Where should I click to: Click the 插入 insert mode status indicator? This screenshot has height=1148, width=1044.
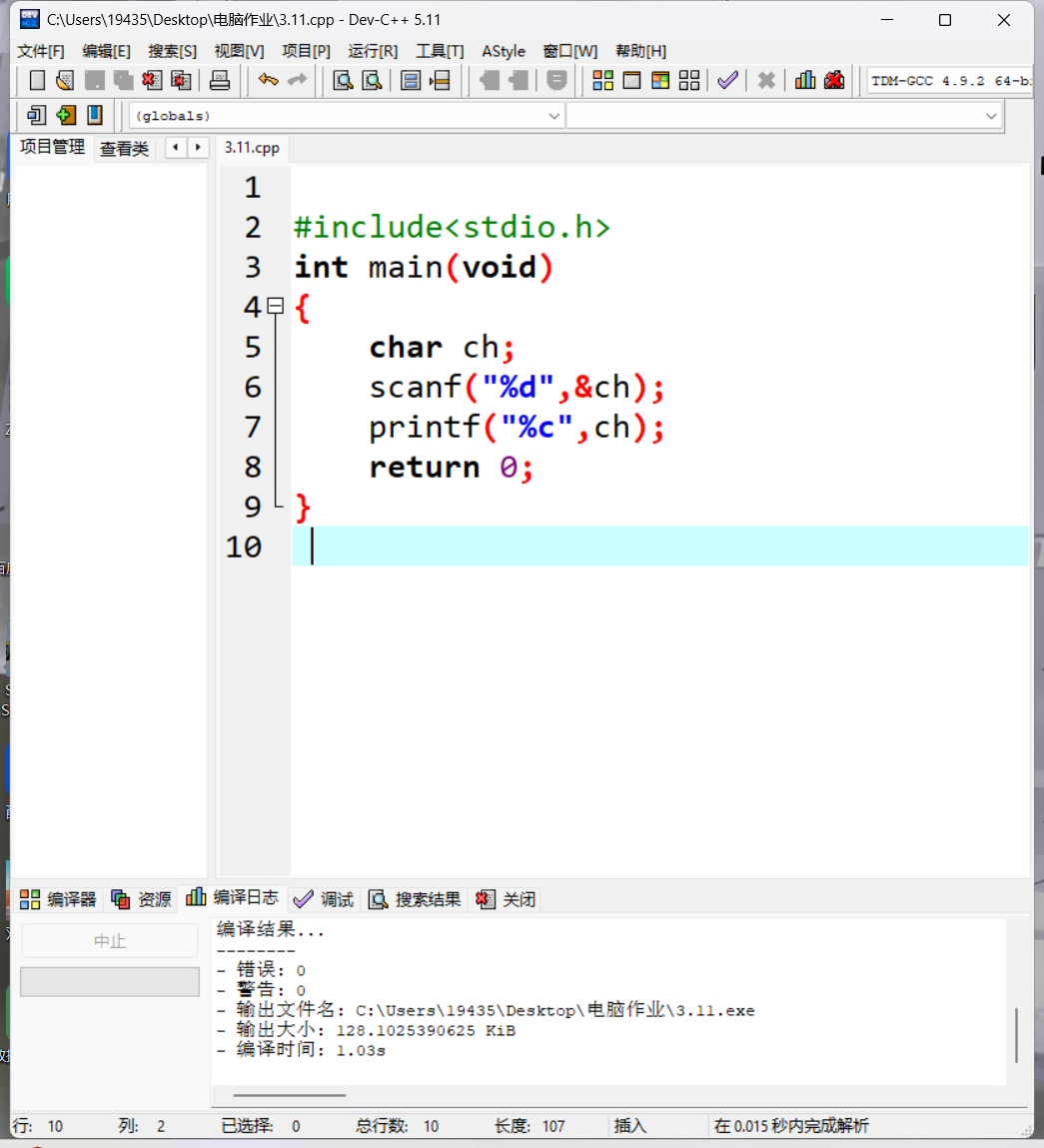[629, 1125]
